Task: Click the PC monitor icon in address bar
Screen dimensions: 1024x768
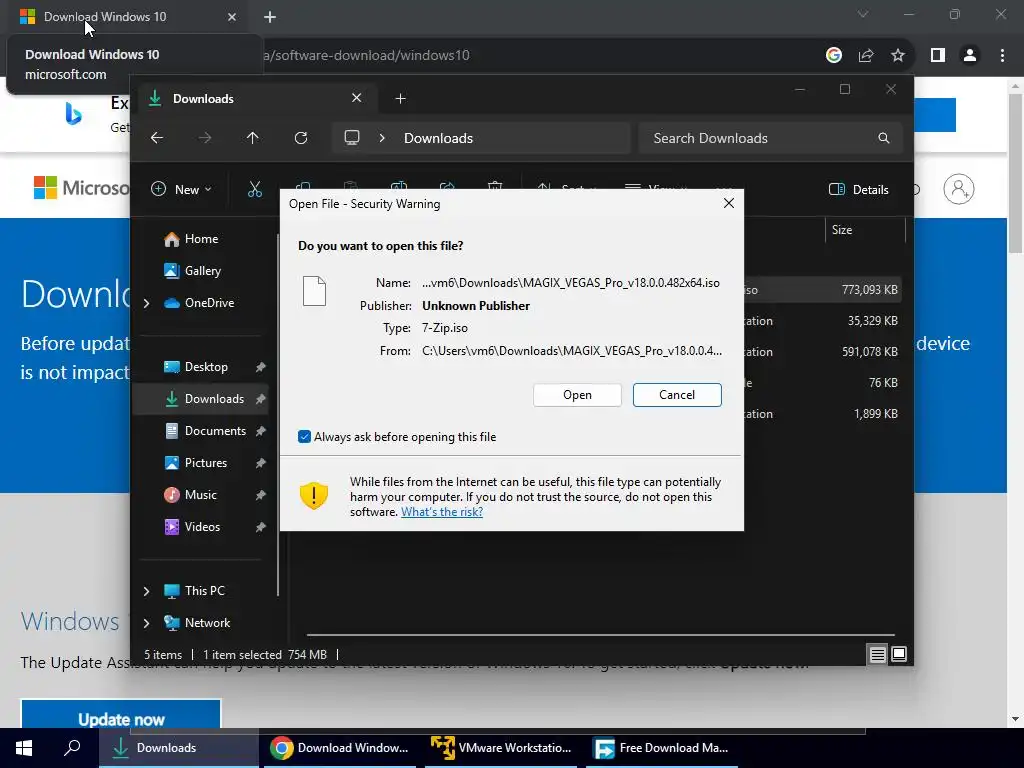Action: 352,138
